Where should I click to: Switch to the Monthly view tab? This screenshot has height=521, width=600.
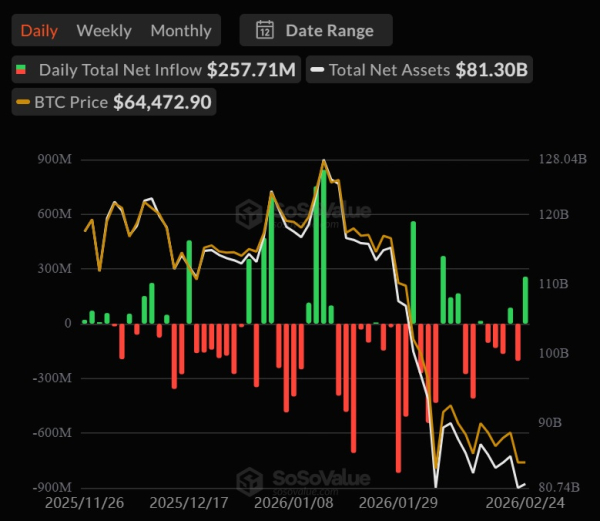click(x=181, y=30)
